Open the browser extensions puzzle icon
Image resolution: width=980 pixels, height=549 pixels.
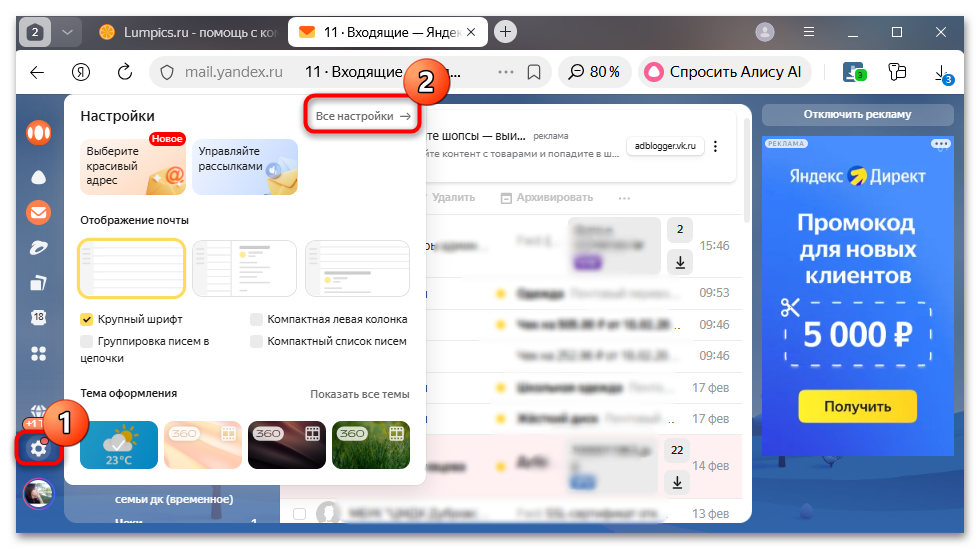897,72
